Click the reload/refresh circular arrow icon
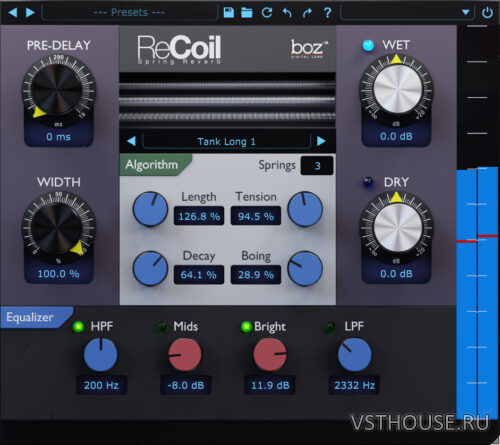The image size is (500, 445). (x=267, y=13)
